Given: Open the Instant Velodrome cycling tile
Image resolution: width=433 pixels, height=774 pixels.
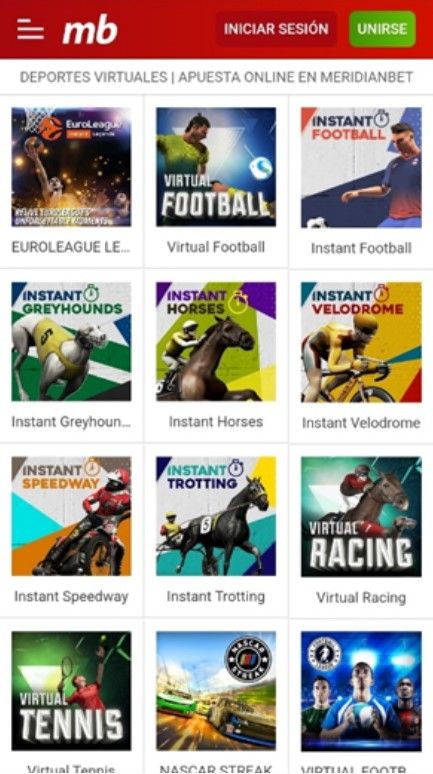Looking at the screenshot, I should pos(361,342).
